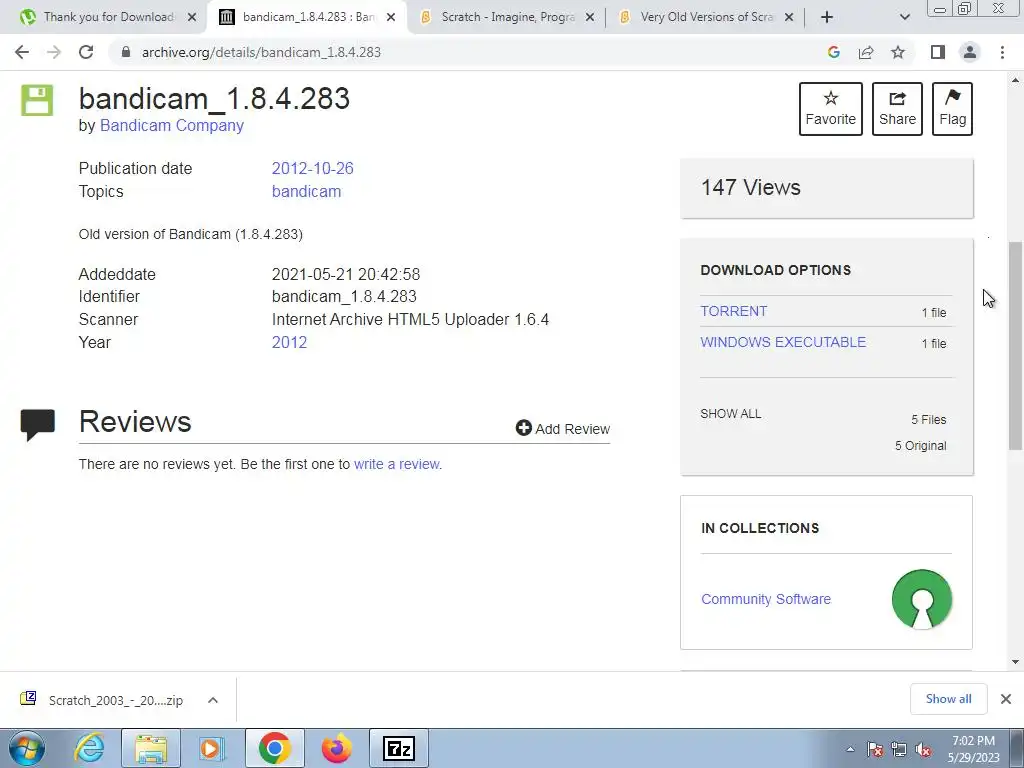Click the Action Center flag tray icon
Viewport: 1024px width, 768px height.
click(875, 749)
